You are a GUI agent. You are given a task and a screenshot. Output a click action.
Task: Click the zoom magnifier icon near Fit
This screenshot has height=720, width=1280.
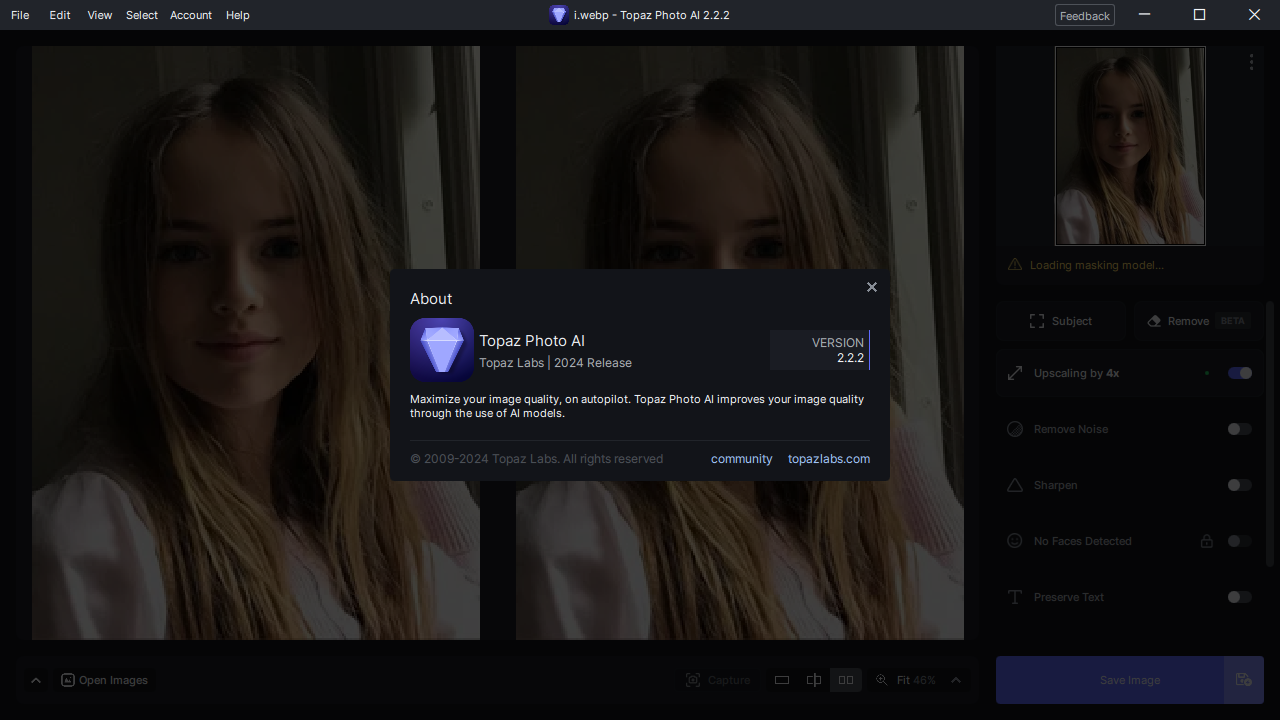pos(881,680)
